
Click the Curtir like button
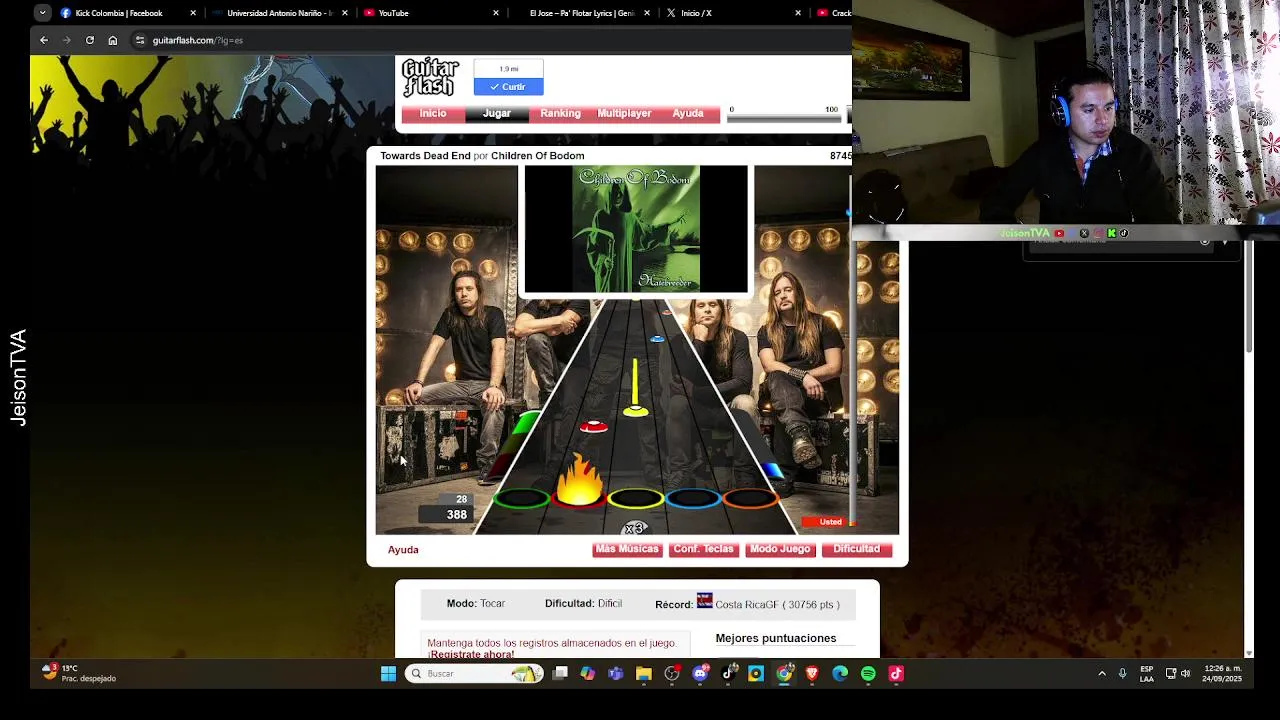pyautogui.click(x=509, y=87)
